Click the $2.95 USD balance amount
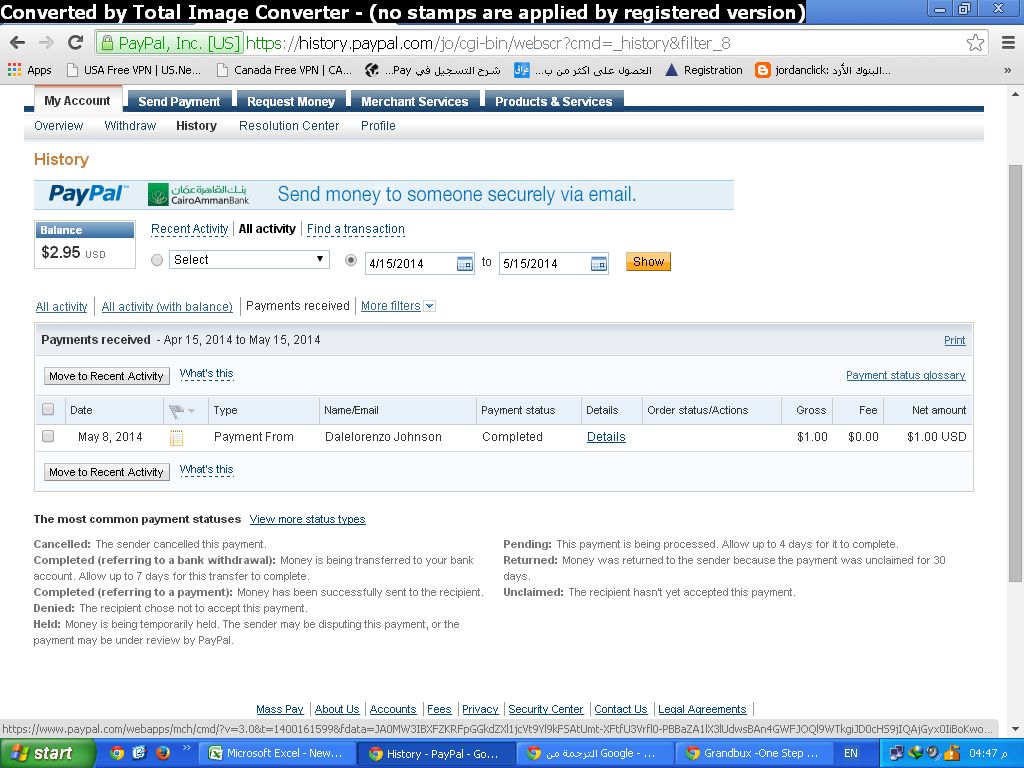 (x=73, y=253)
